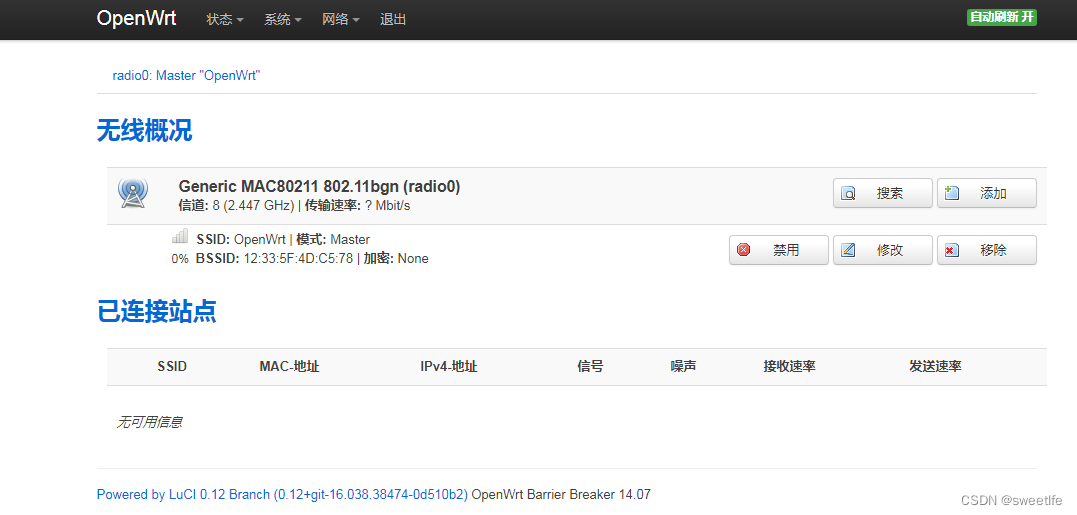1077x515 pixels.
Task: Click the signal strength bars icon
Action: point(179,236)
